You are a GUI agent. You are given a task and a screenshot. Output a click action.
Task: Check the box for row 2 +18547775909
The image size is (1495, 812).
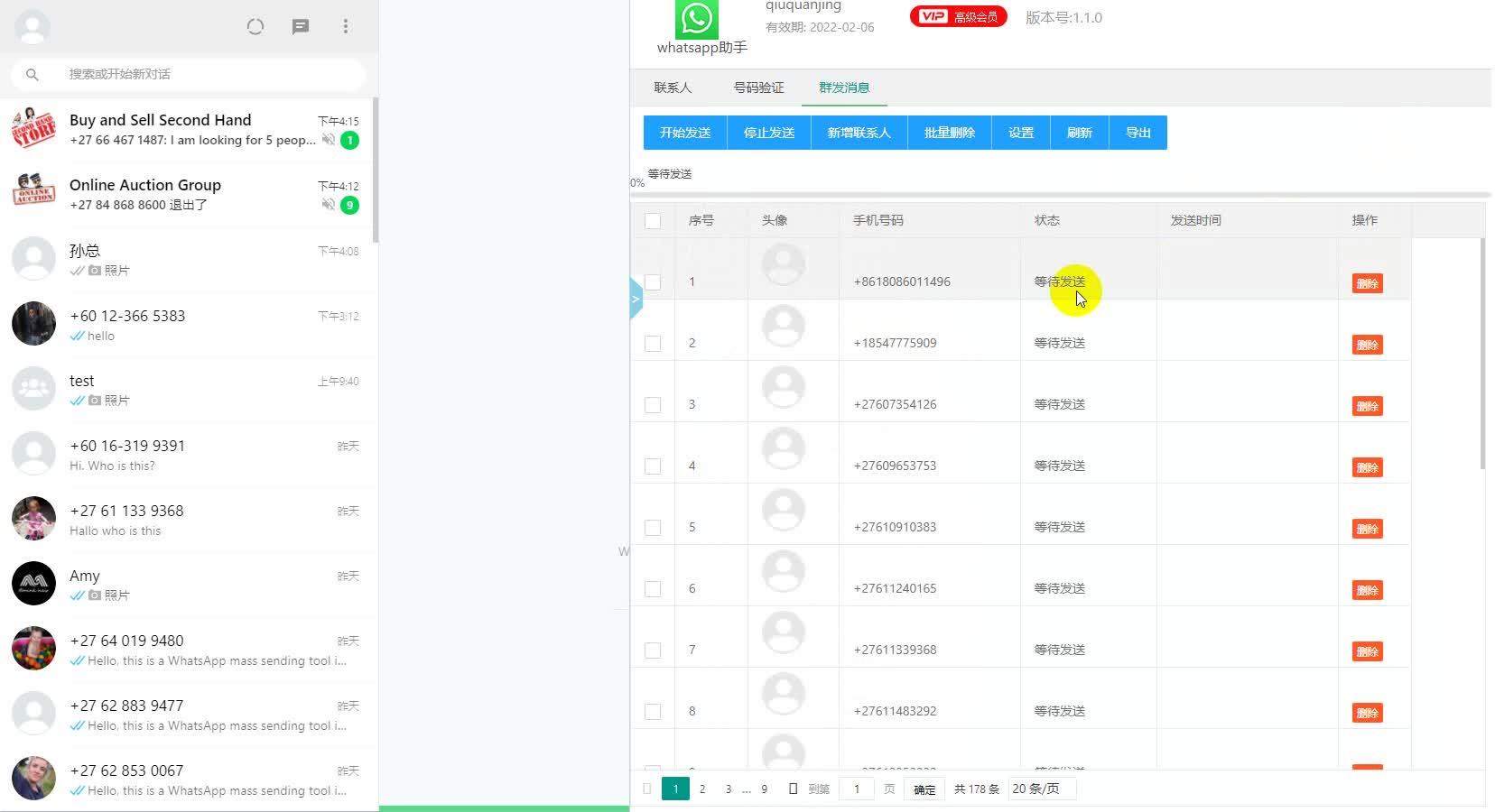click(653, 344)
